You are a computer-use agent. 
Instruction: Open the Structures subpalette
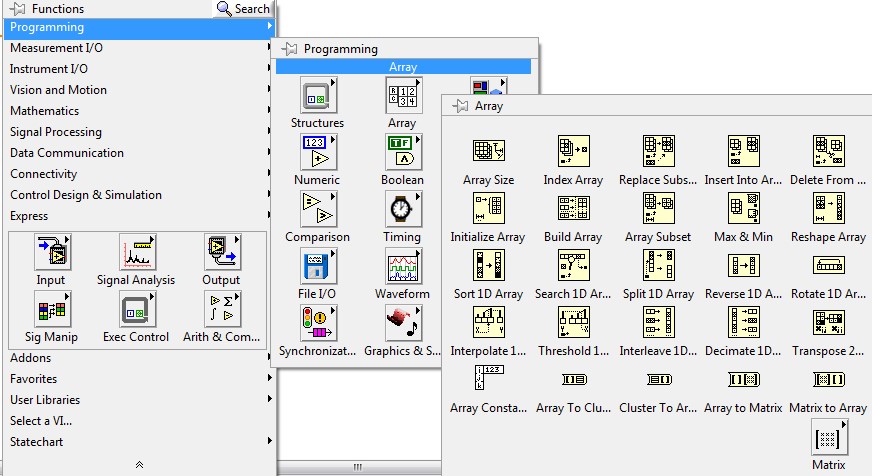pos(318,96)
